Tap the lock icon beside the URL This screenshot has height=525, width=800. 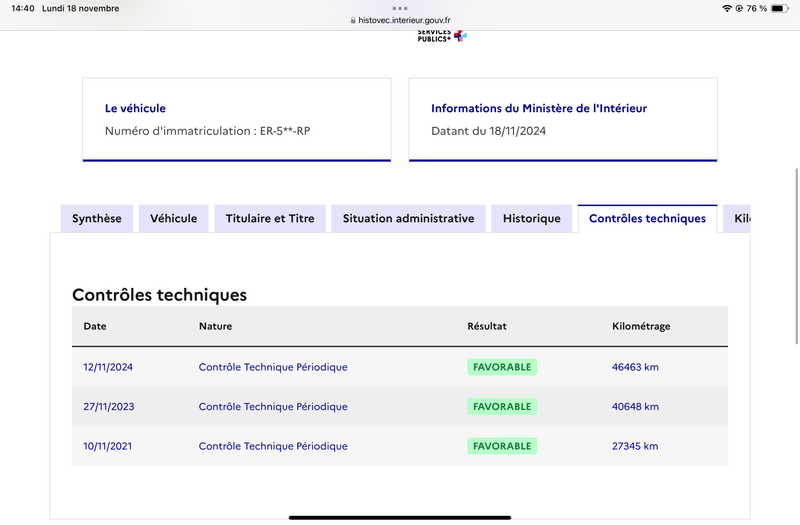(x=353, y=20)
